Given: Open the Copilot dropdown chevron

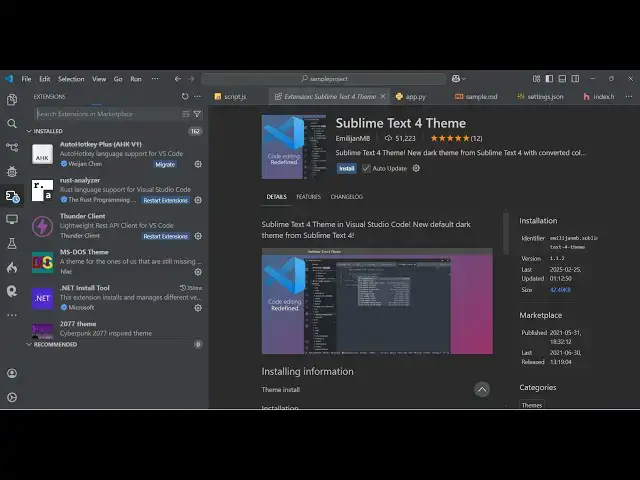Looking at the screenshot, I should point(464,79).
